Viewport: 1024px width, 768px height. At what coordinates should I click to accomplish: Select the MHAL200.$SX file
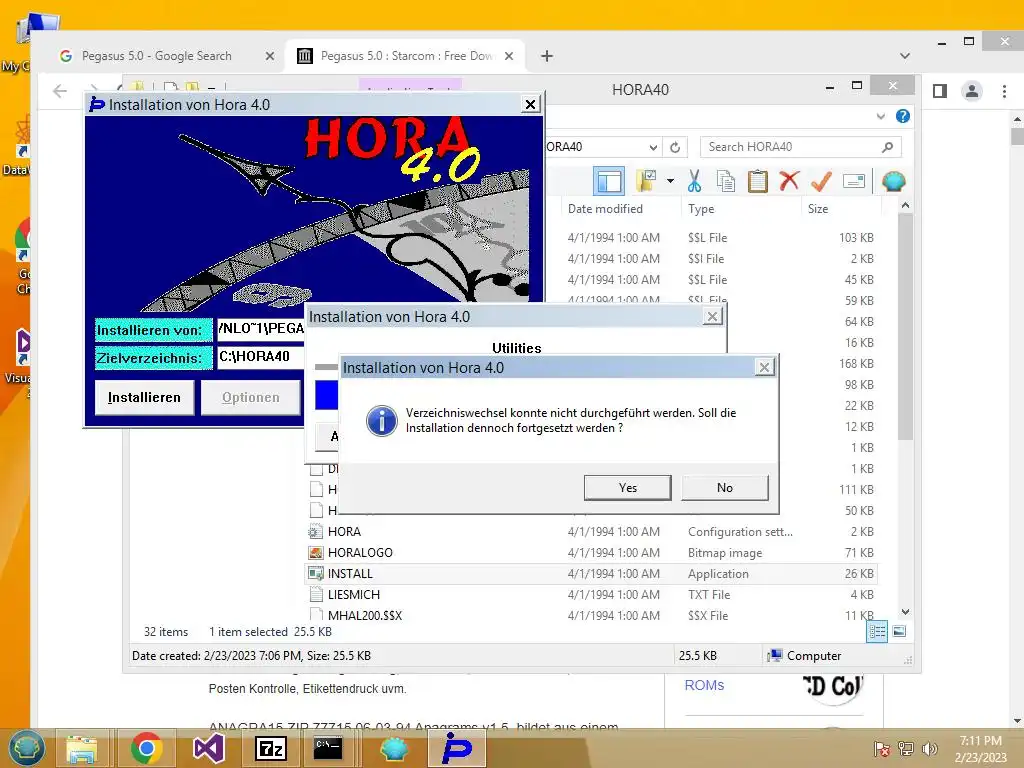pyautogui.click(x=591, y=615)
